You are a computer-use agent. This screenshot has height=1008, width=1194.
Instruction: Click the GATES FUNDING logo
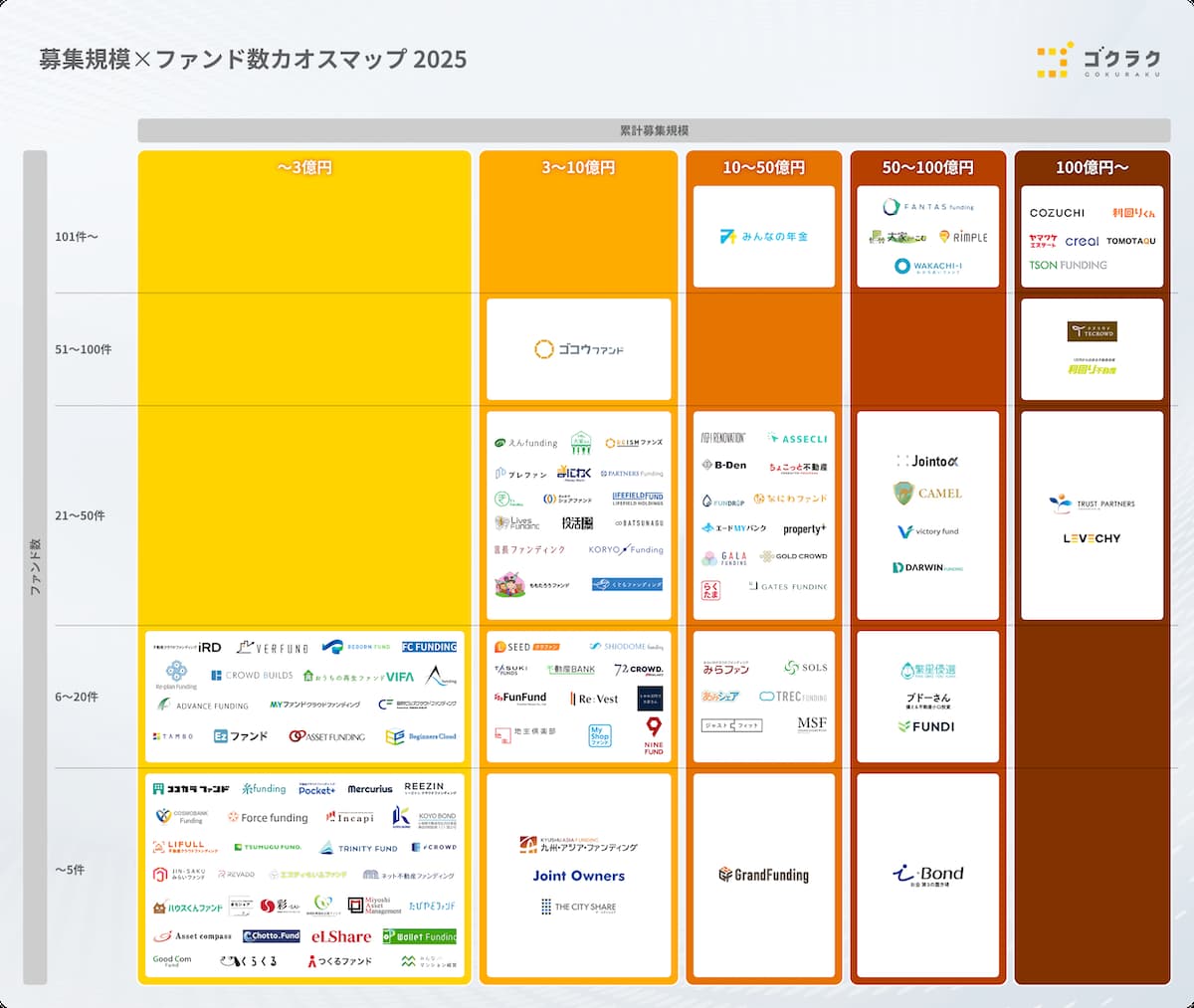[x=788, y=587]
